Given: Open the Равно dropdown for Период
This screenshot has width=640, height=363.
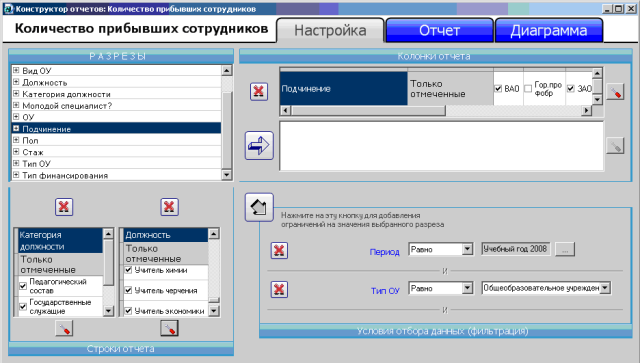Looking at the screenshot, I should [467, 249].
